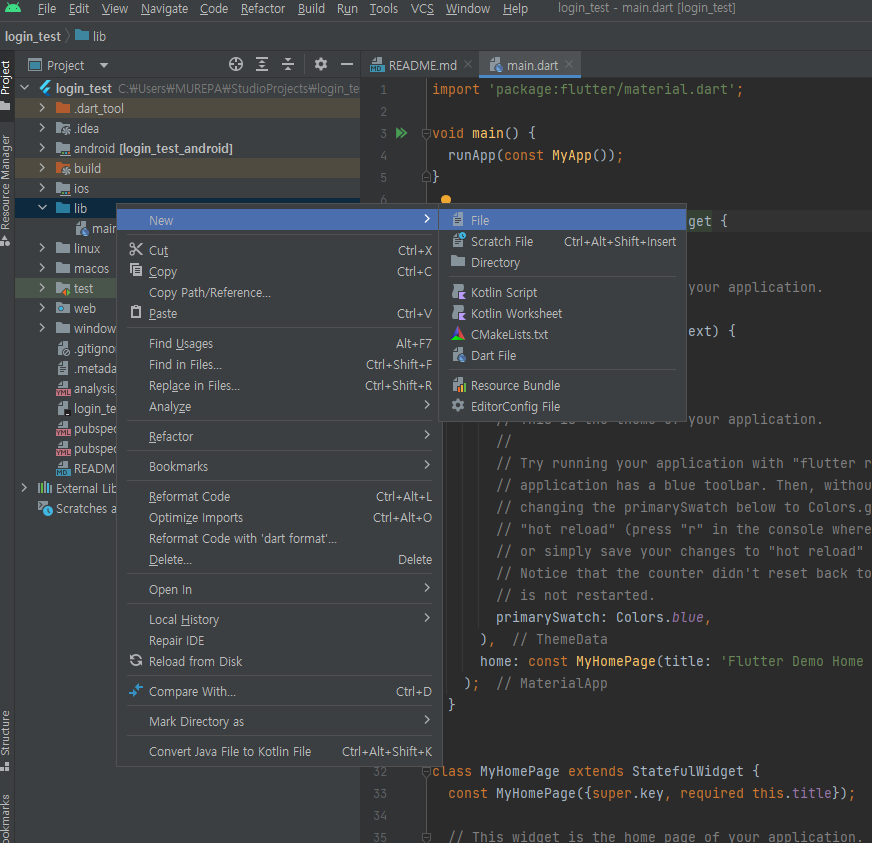Screen dimensions: 872x843
Task: Select Convert Java File to Kotlin File
Action: tap(280, 752)
